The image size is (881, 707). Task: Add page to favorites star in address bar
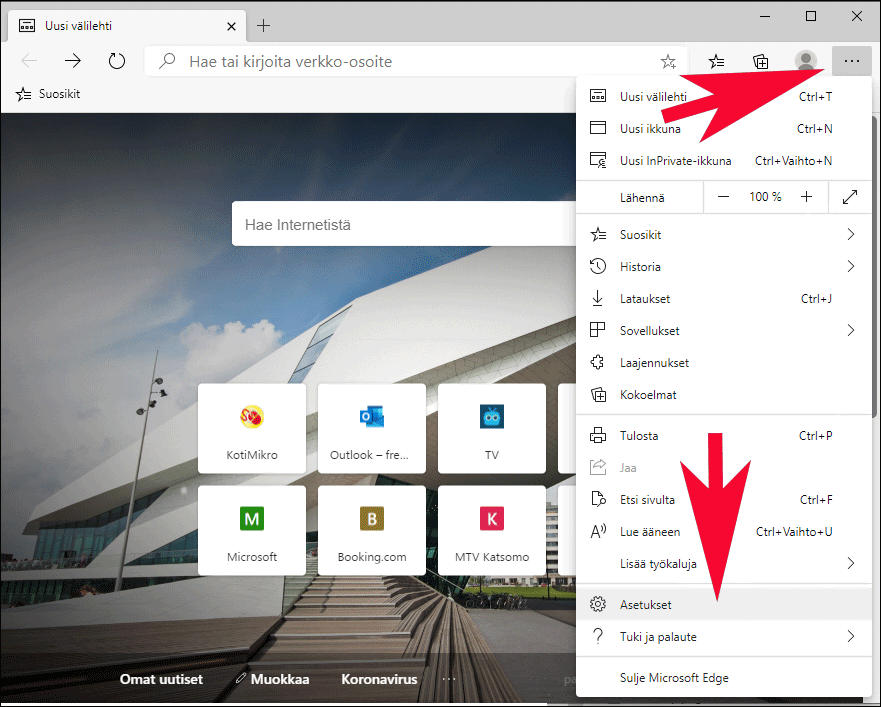tap(668, 61)
